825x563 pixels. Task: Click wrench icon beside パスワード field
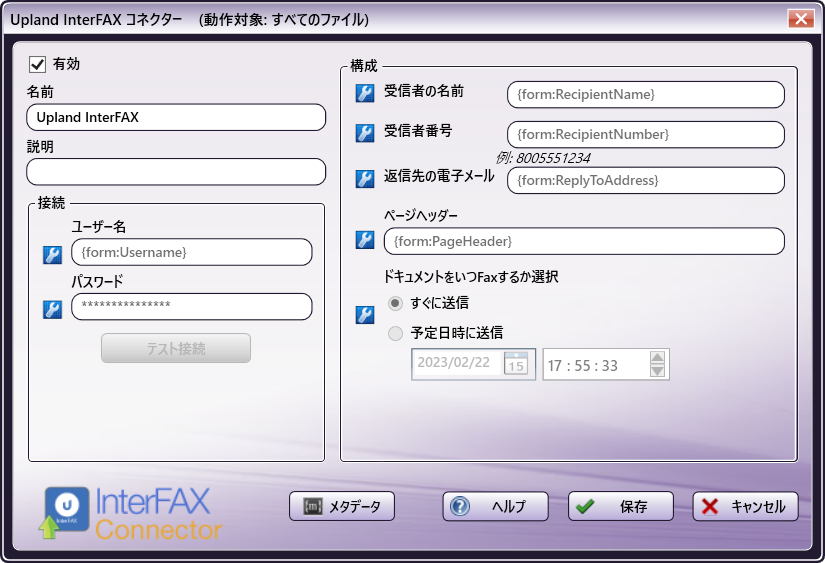coord(52,309)
